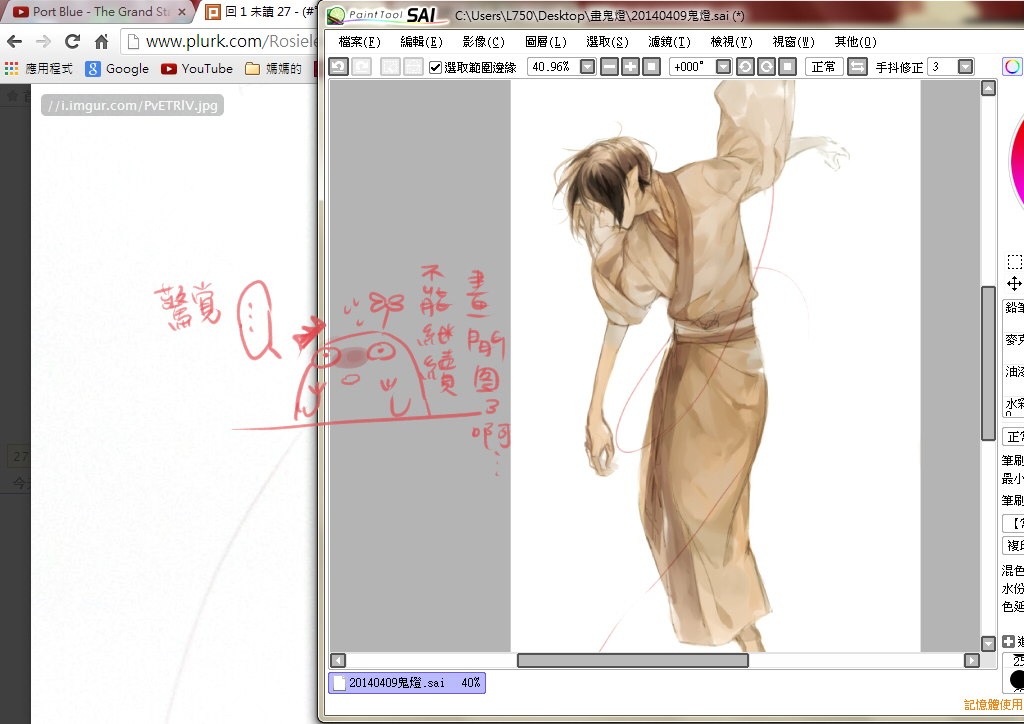Open the color wheel panel icon
Screen dimensions: 1024x724
[x=1012, y=67]
